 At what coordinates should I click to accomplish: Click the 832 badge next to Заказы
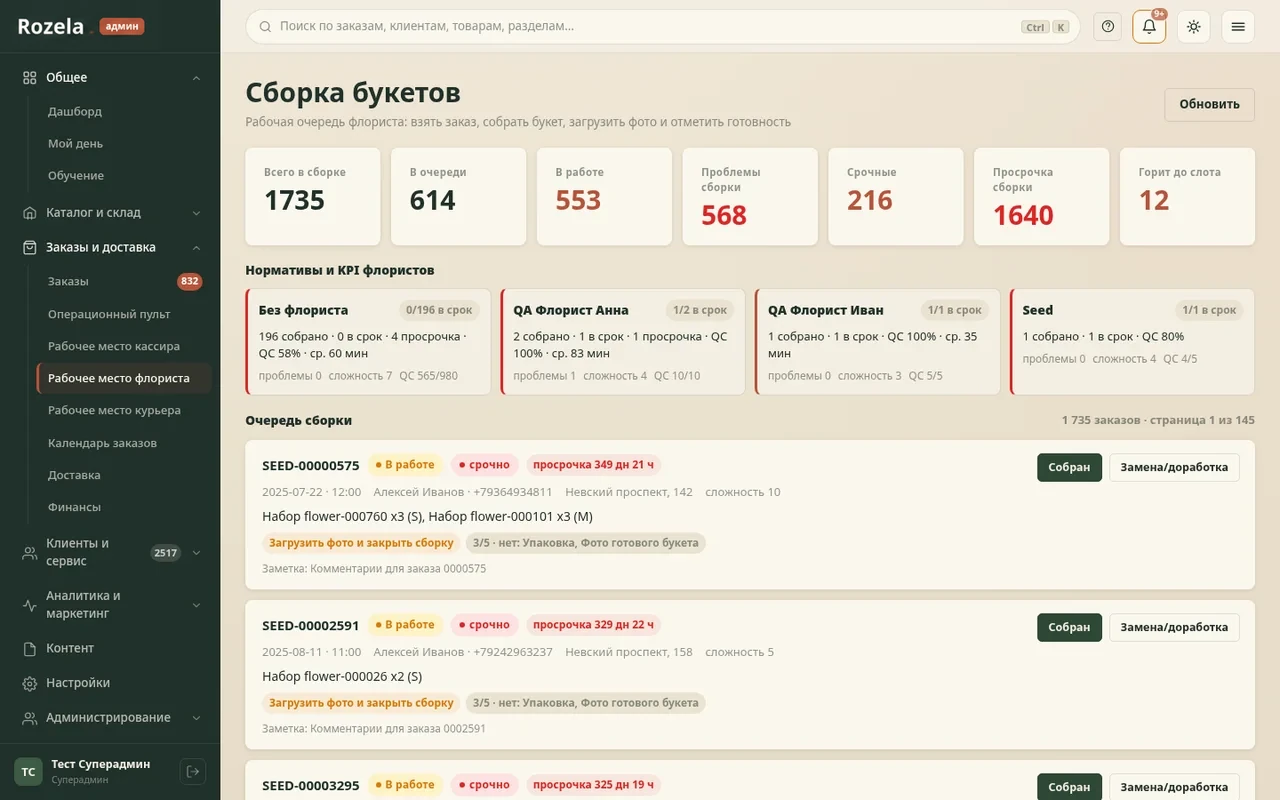(x=190, y=281)
